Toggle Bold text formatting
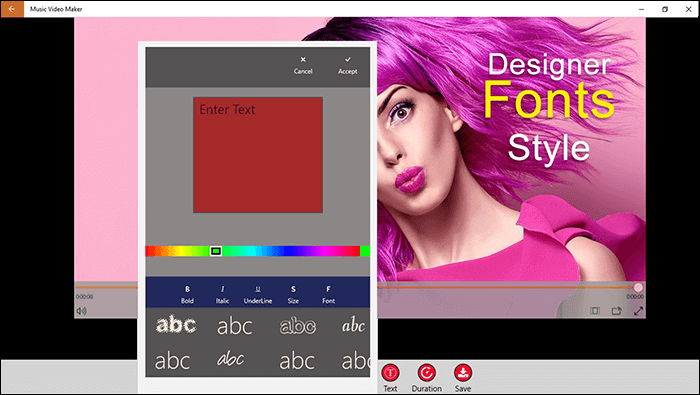Image resolution: width=700 pixels, height=395 pixels. 187,294
